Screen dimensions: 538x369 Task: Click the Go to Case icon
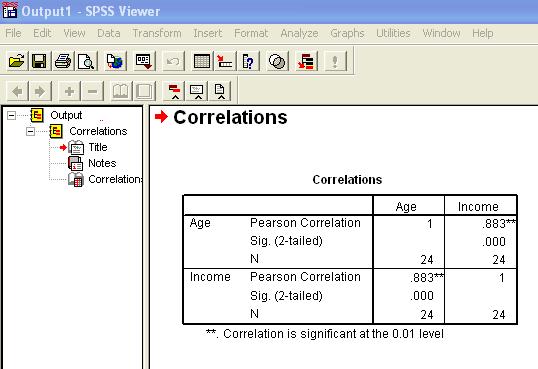tap(225, 61)
